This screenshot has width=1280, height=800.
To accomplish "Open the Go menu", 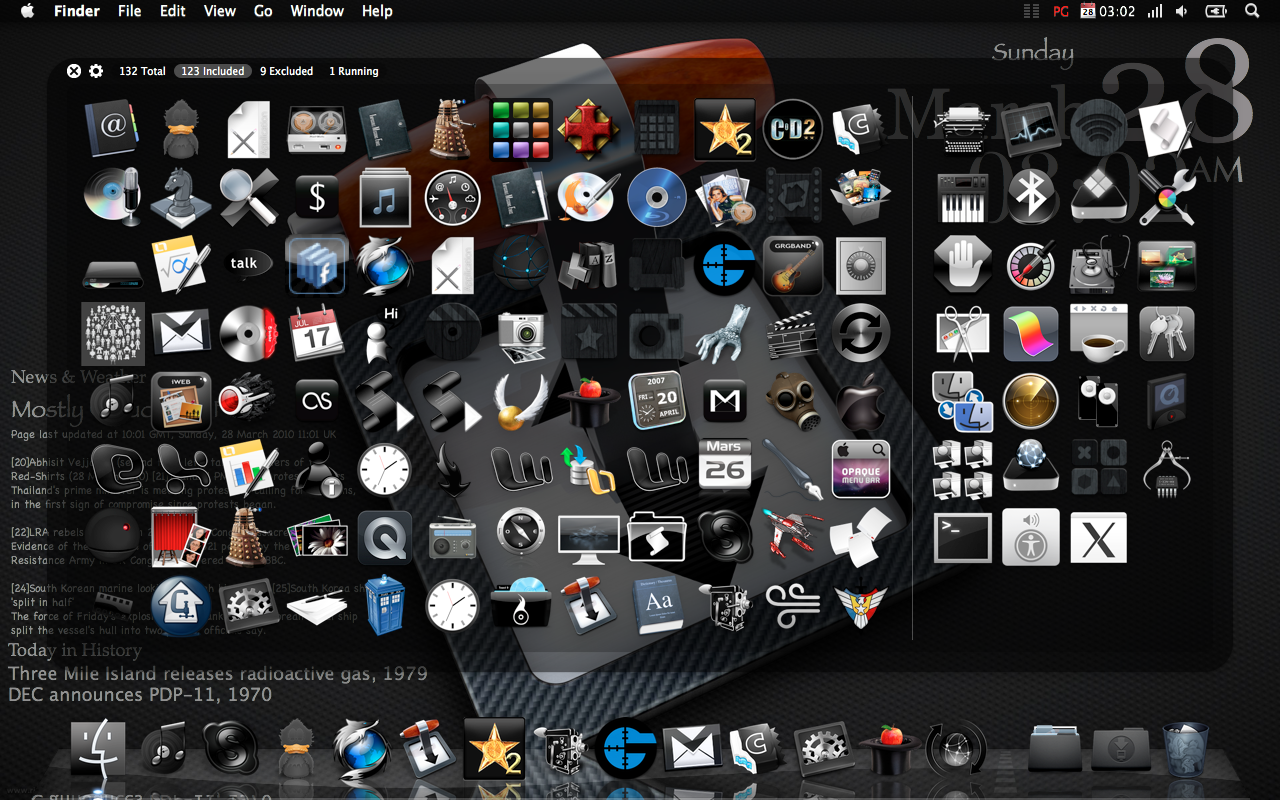I will (x=263, y=11).
